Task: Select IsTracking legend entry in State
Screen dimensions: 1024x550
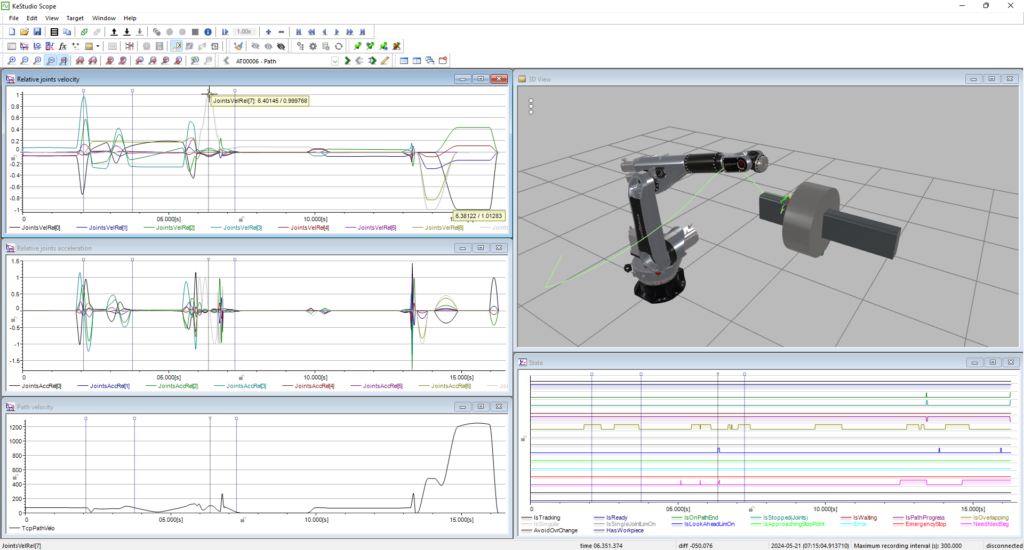Action: tap(541, 517)
